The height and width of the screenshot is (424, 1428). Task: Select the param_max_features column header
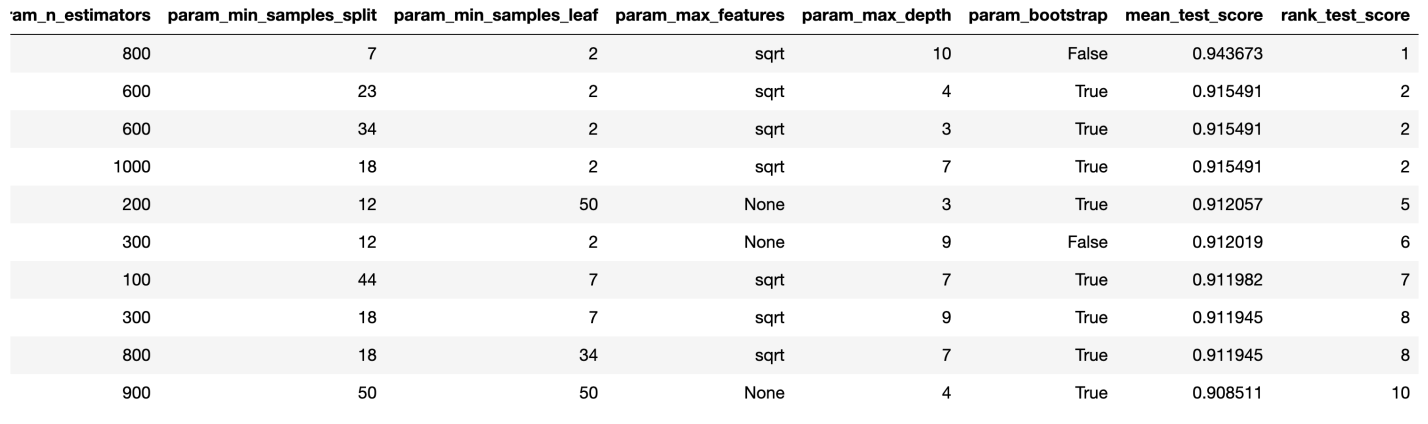700,18
